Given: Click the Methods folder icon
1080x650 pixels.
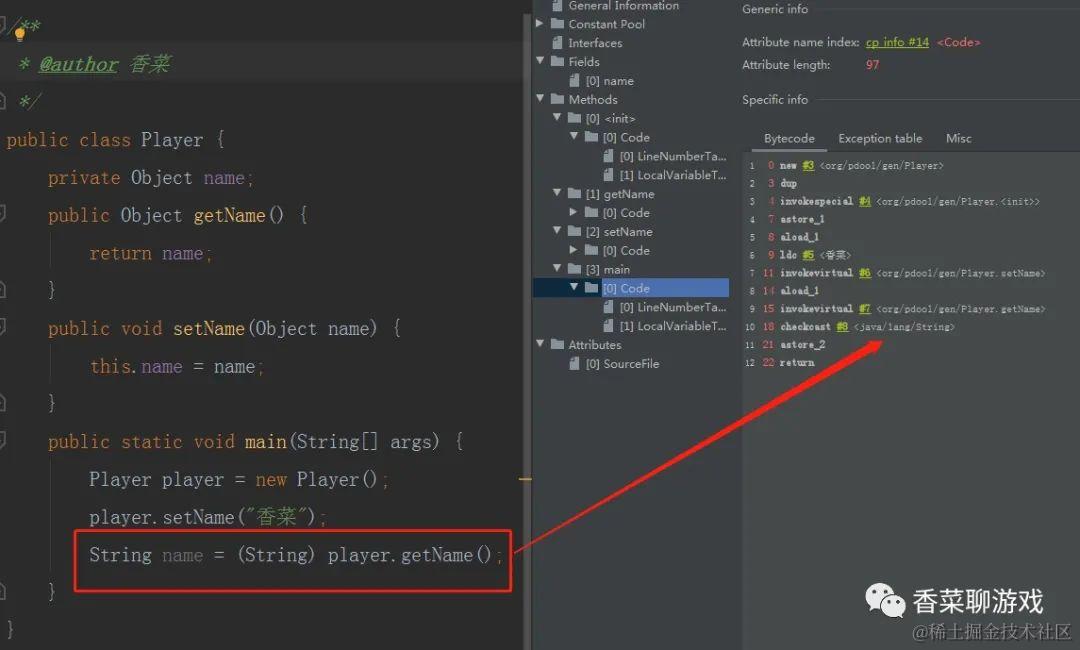Looking at the screenshot, I should click(x=558, y=98).
